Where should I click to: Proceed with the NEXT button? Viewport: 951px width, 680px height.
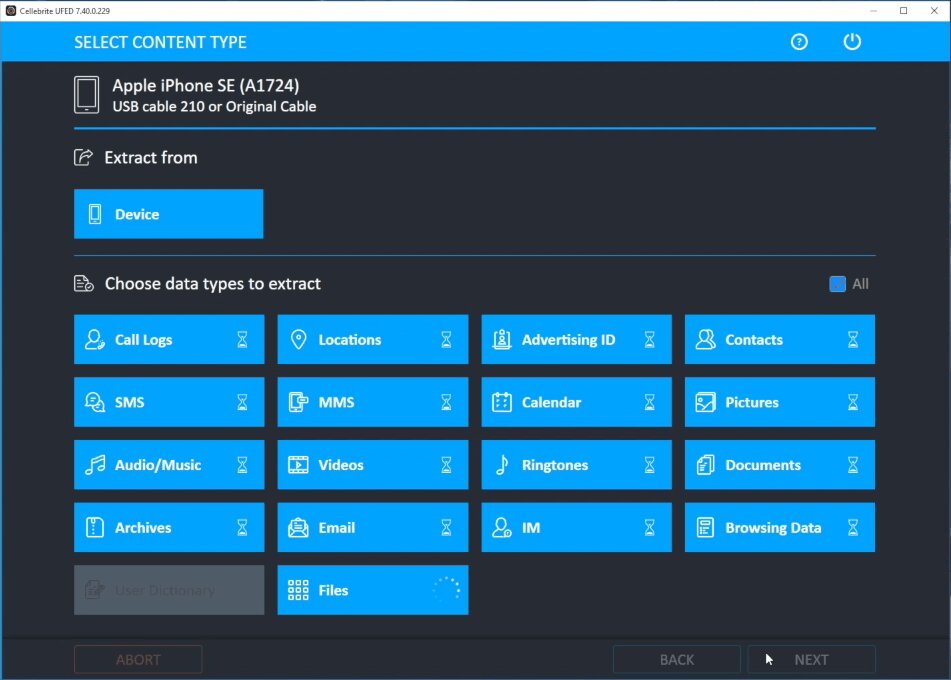pyautogui.click(x=812, y=659)
